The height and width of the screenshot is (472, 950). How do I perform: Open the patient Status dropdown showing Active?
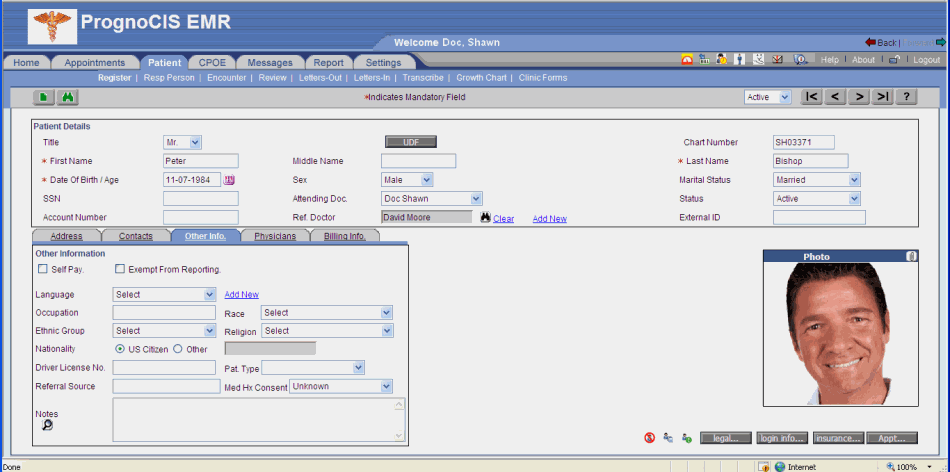coord(817,199)
